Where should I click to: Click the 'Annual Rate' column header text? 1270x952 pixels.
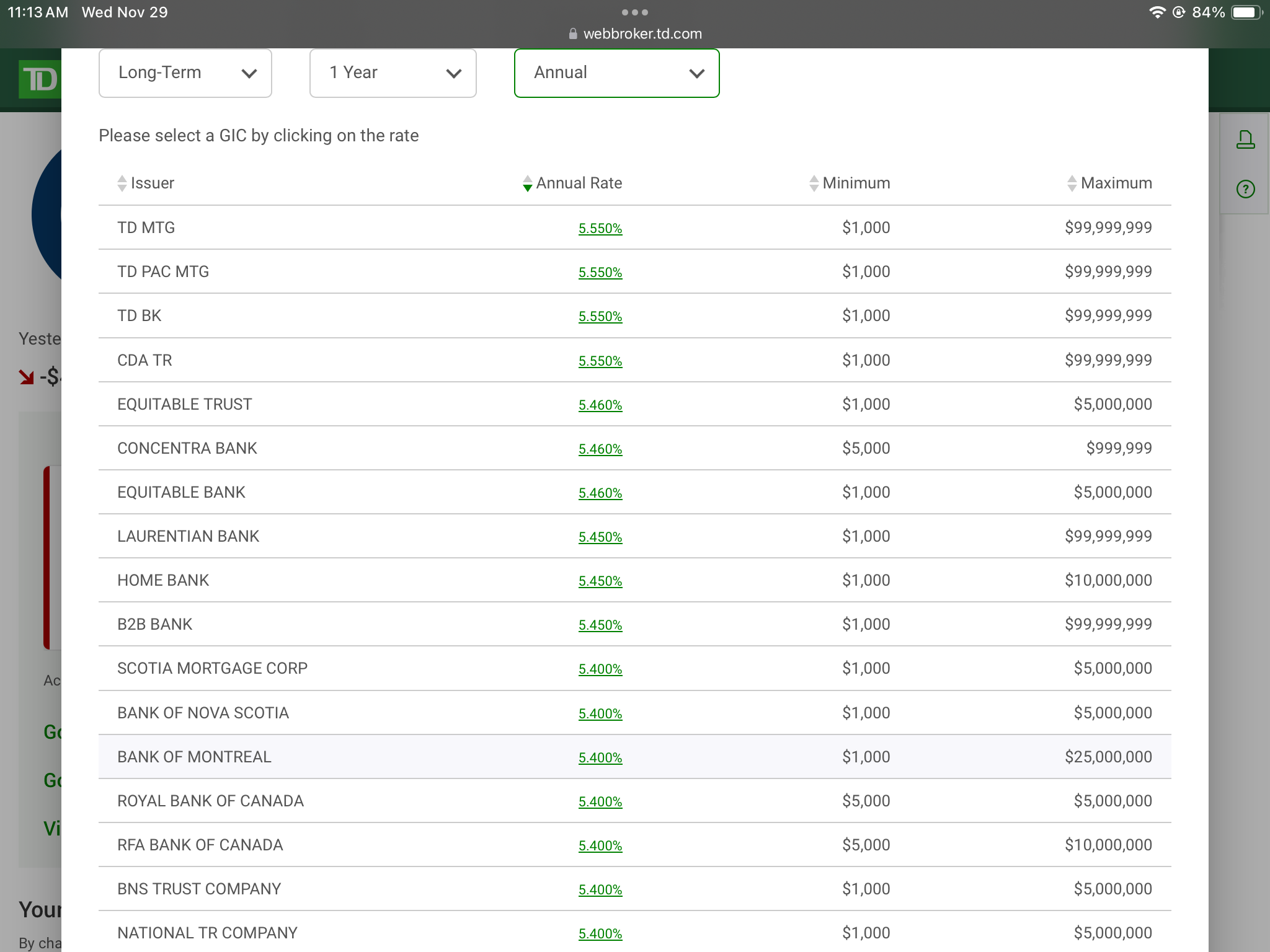[x=579, y=183]
